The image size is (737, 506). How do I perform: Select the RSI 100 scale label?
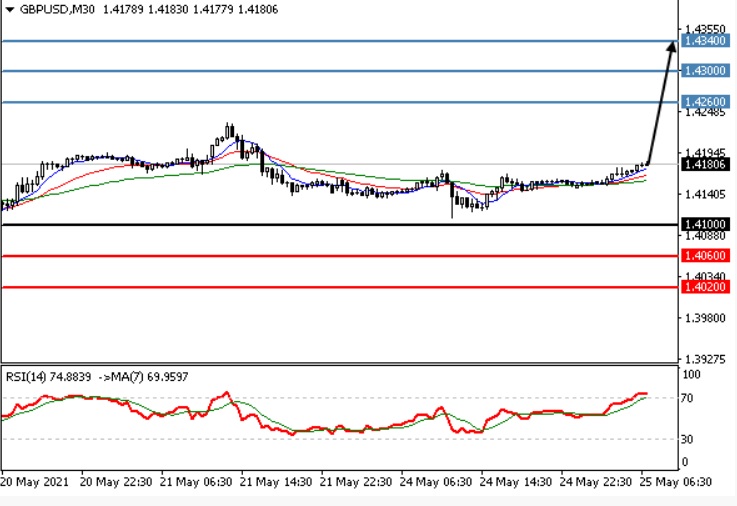pyautogui.click(x=691, y=374)
